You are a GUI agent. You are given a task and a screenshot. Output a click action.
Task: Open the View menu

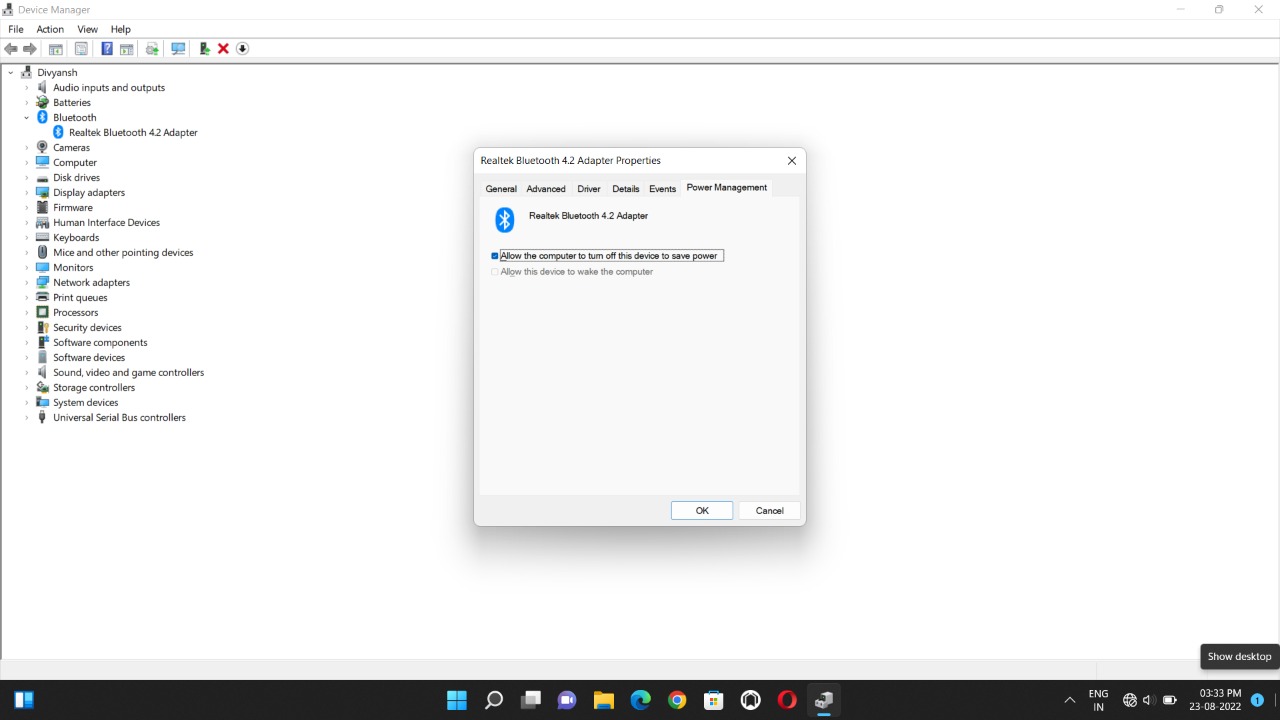[x=88, y=29]
